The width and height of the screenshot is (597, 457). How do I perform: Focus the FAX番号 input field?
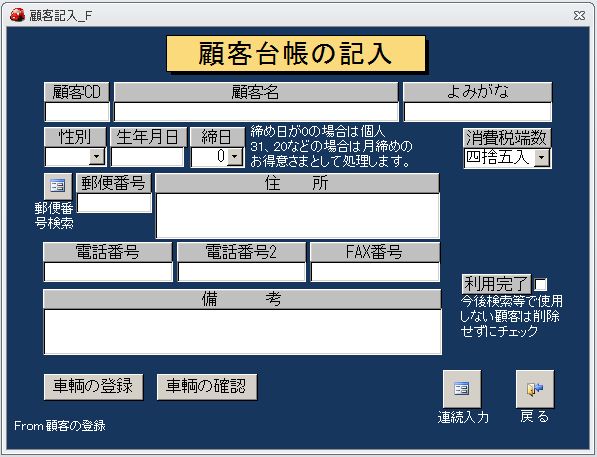tap(375, 272)
